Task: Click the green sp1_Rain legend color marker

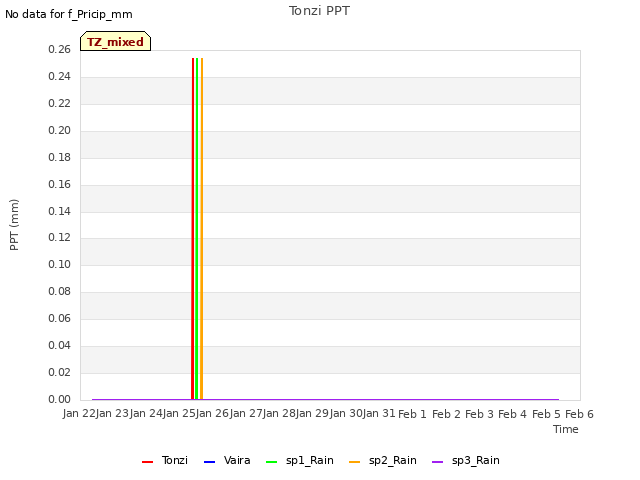Action: click(x=271, y=462)
